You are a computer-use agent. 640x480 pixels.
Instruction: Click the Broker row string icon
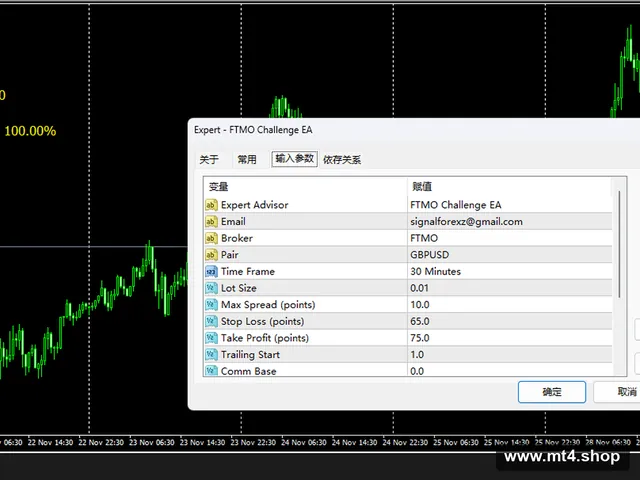pyautogui.click(x=211, y=238)
